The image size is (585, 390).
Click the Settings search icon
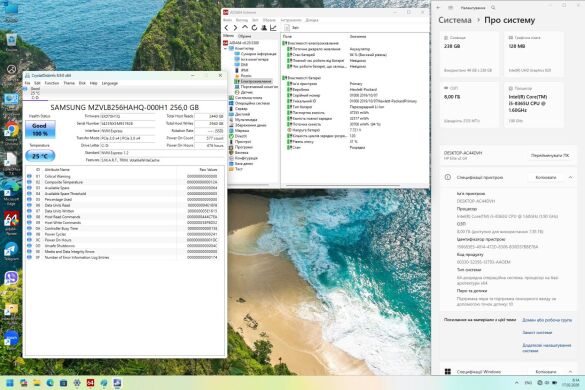tap(493, 8)
